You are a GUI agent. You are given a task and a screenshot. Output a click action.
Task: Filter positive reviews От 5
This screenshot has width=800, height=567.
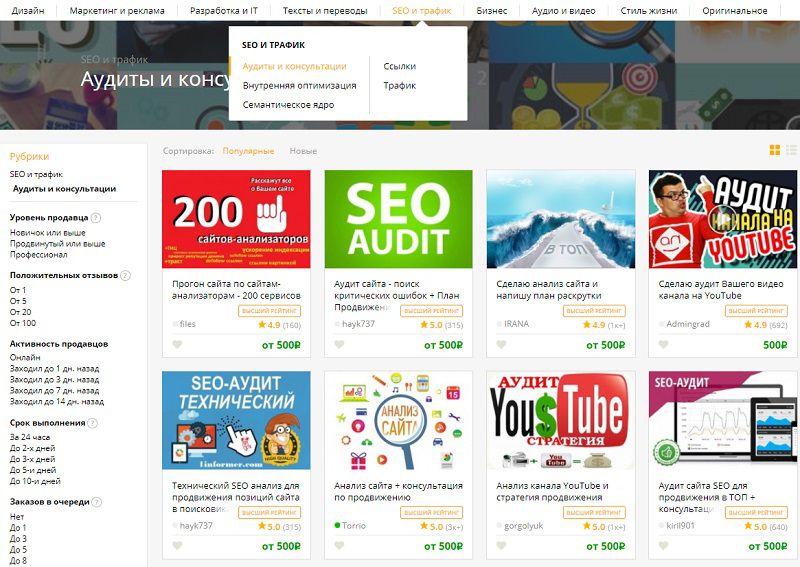[18, 301]
